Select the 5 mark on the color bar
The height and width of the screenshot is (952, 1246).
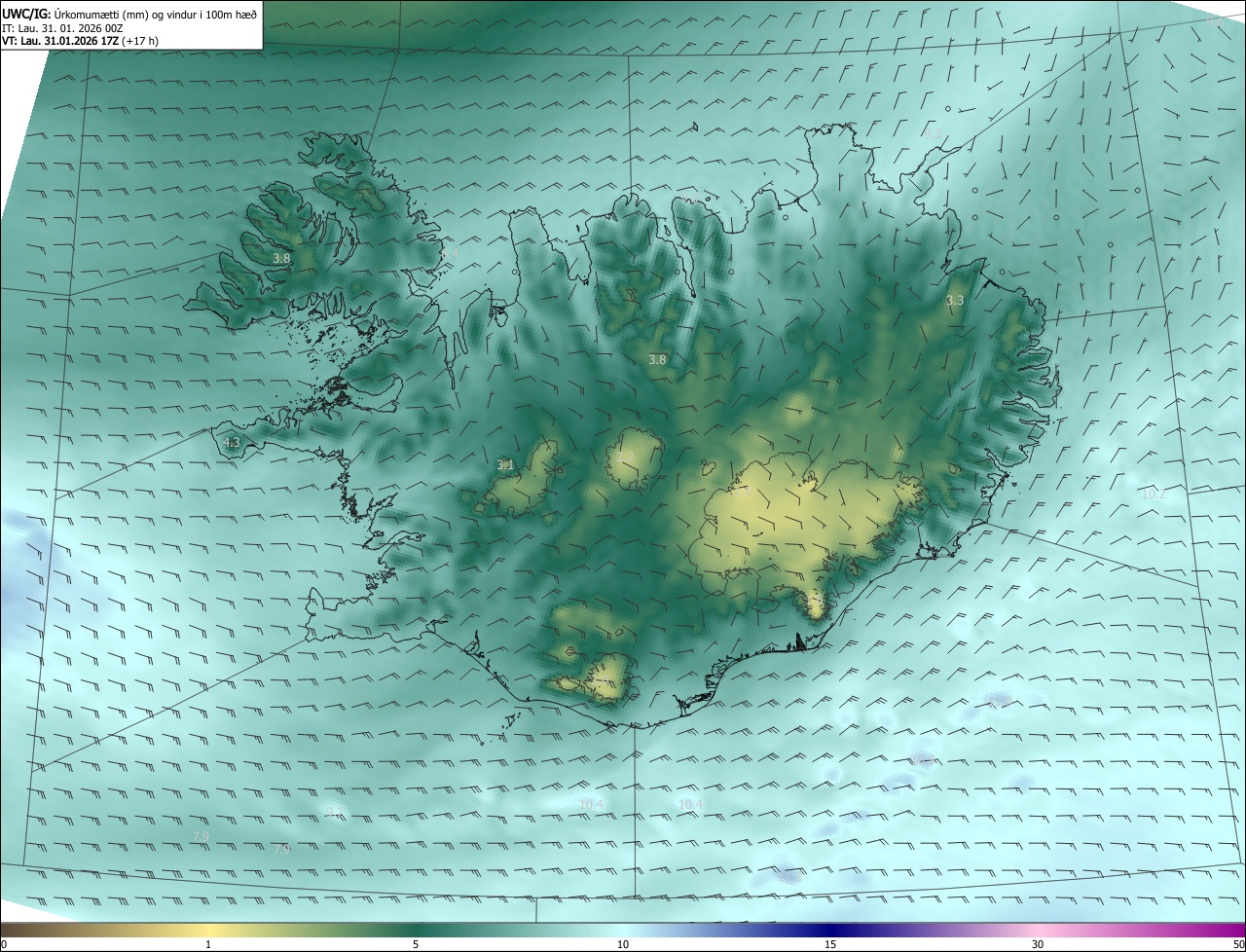click(416, 944)
